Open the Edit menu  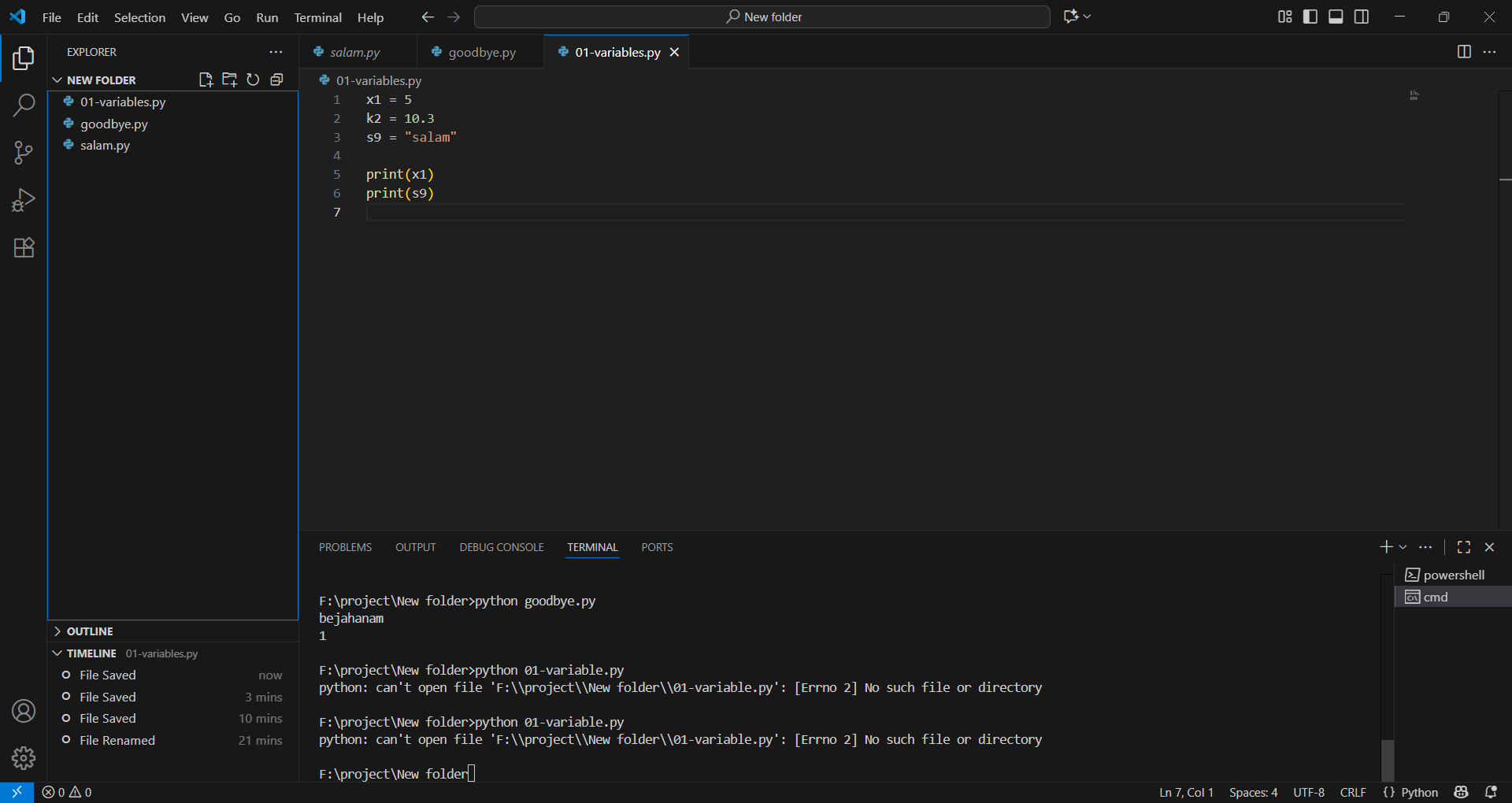pos(87,17)
